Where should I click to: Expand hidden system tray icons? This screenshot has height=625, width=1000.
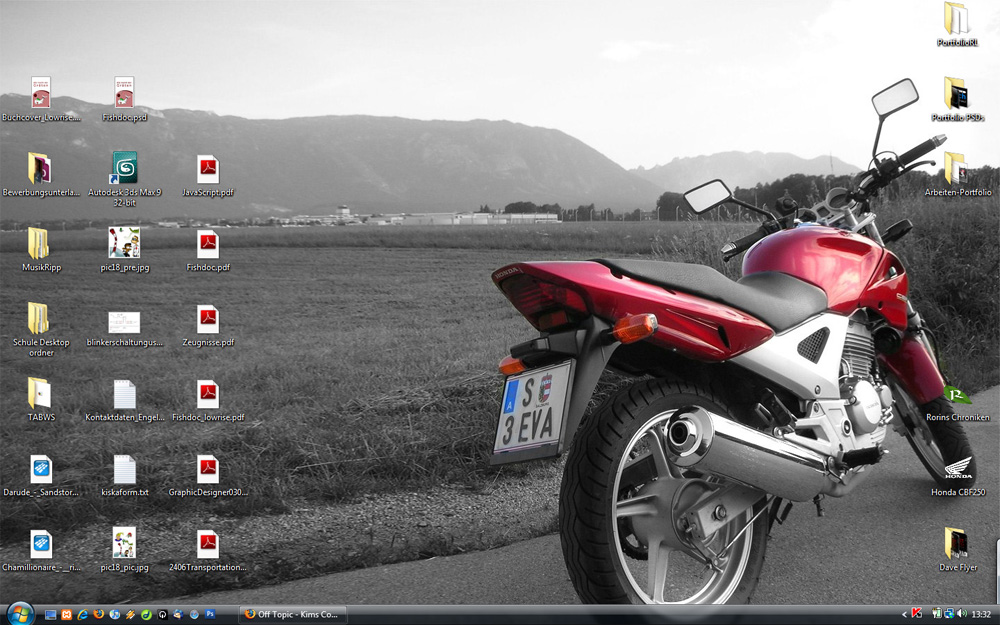tap(904, 614)
